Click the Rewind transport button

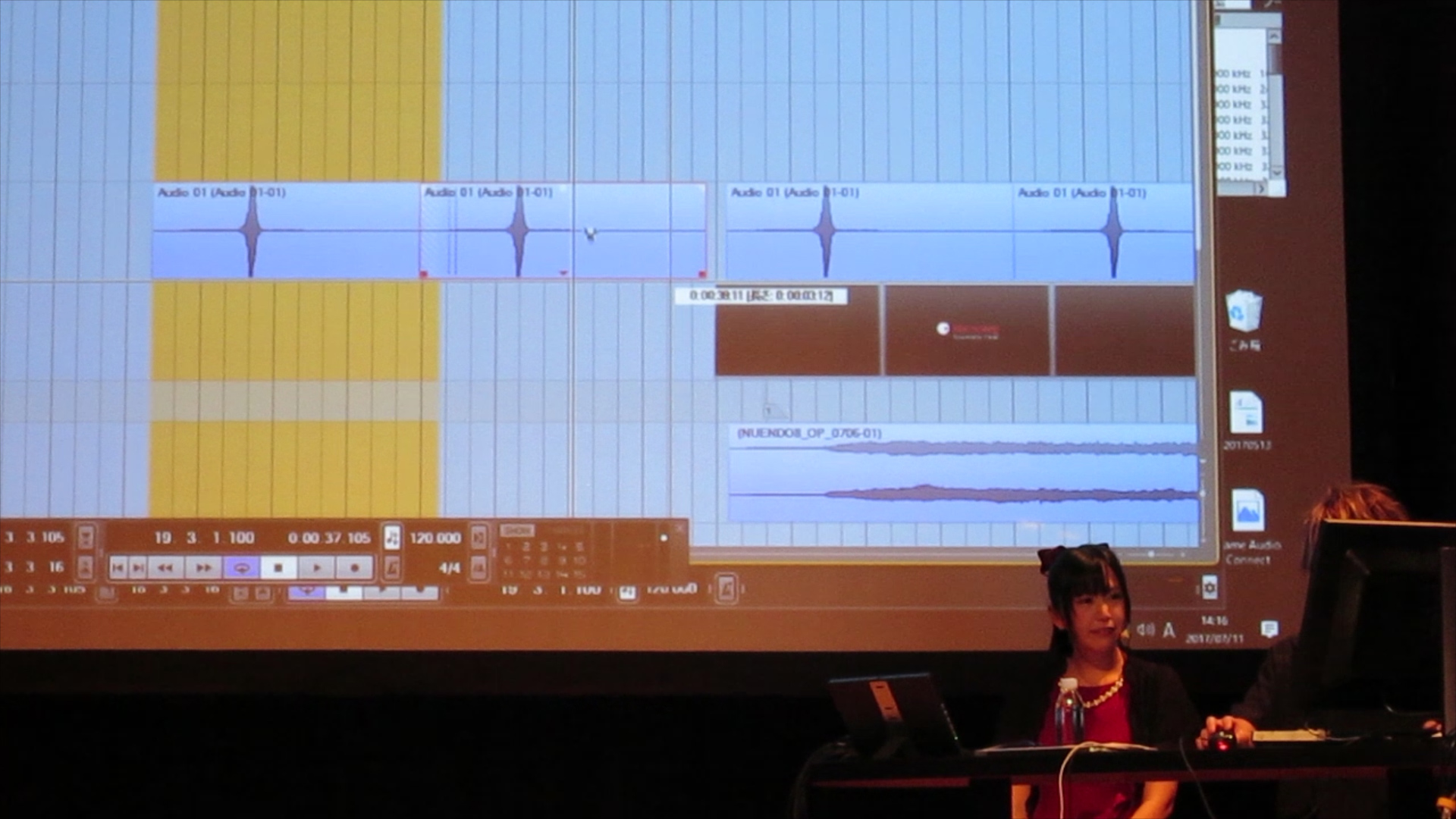[165, 567]
